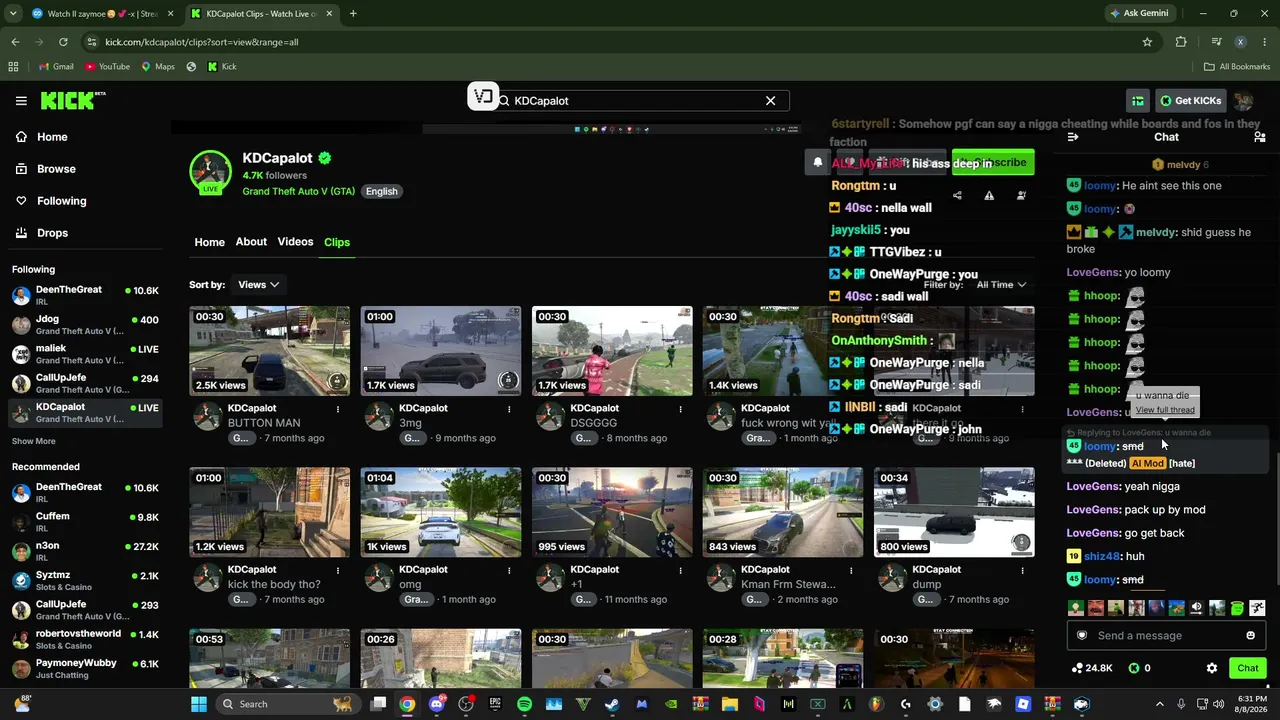
Task: Open options menu for +1 clip
Action: point(680,570)
